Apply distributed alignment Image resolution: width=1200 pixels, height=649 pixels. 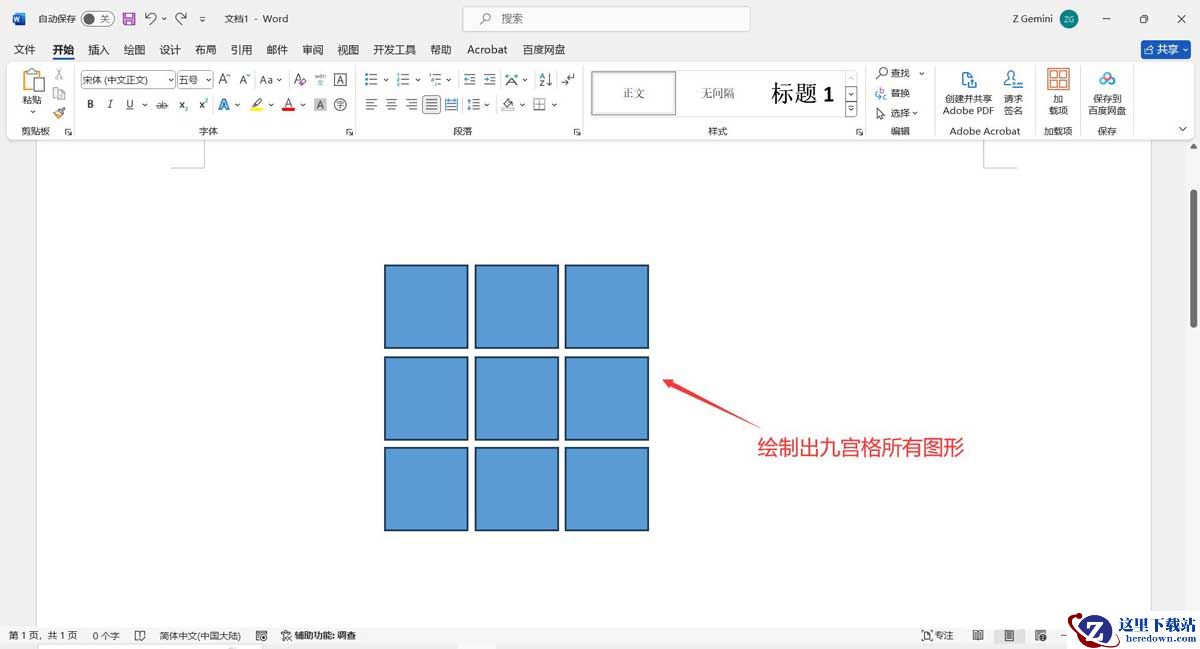tap(451, 104)
